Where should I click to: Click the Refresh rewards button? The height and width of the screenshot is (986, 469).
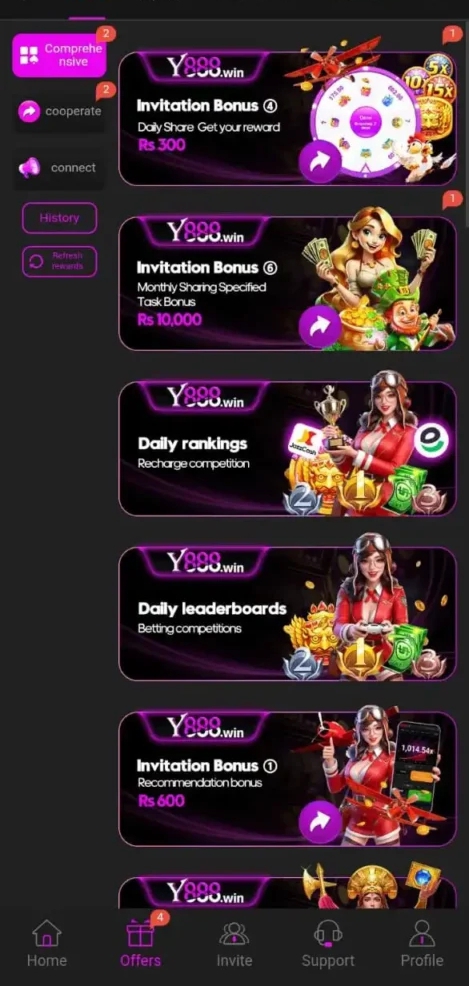[x=60, y=262]
